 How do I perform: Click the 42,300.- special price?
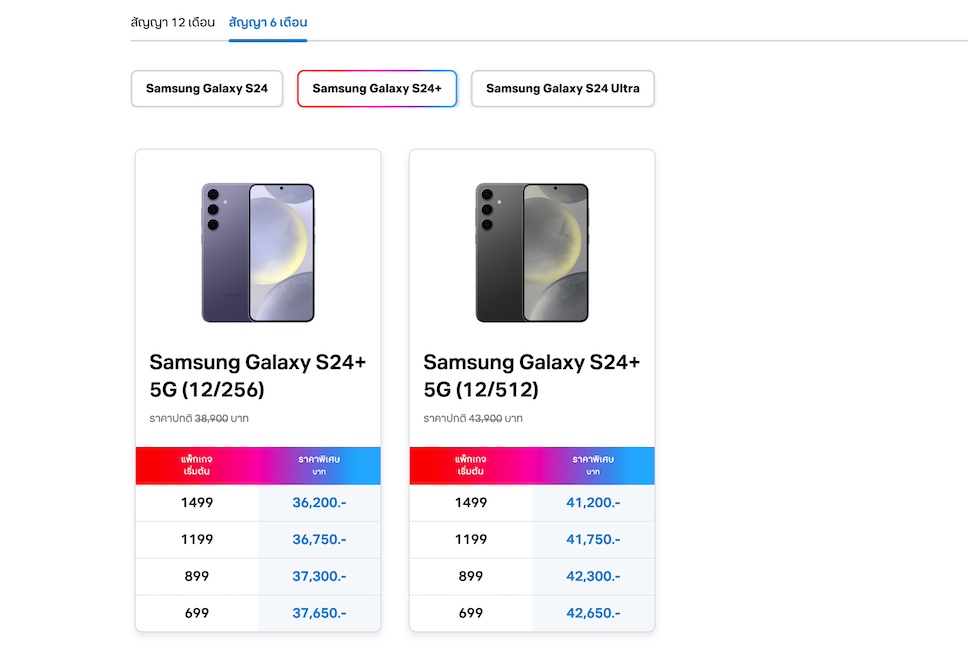pos(593,577)
